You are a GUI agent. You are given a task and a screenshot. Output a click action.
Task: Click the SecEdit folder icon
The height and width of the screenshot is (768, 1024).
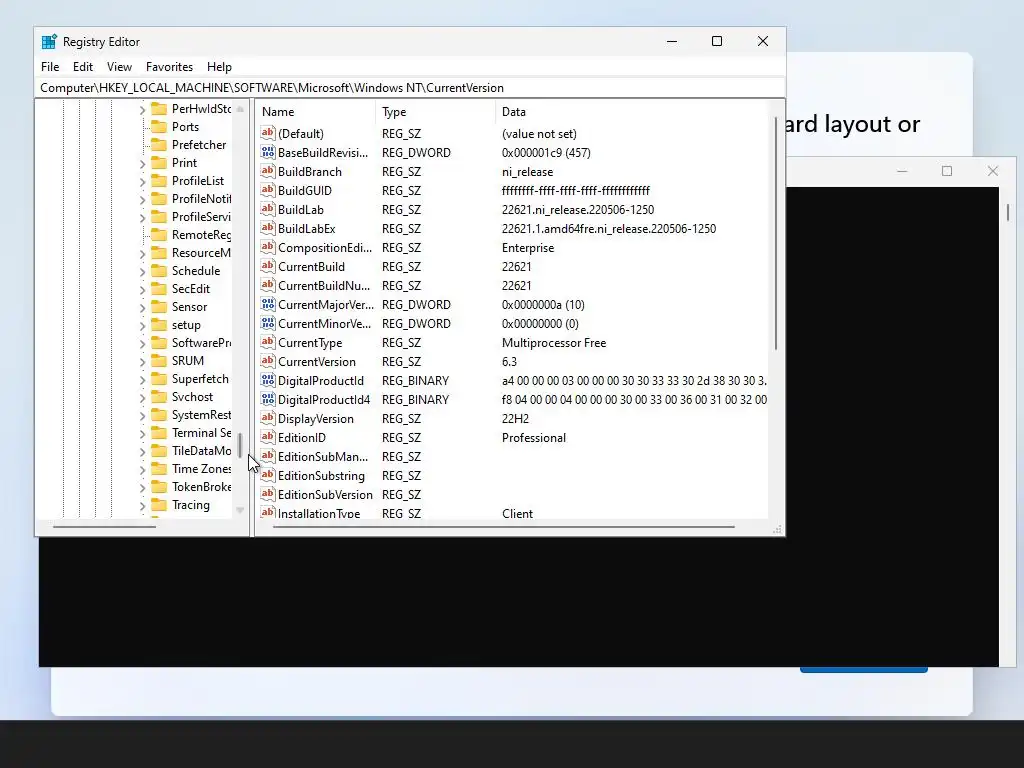coord(159,289)
